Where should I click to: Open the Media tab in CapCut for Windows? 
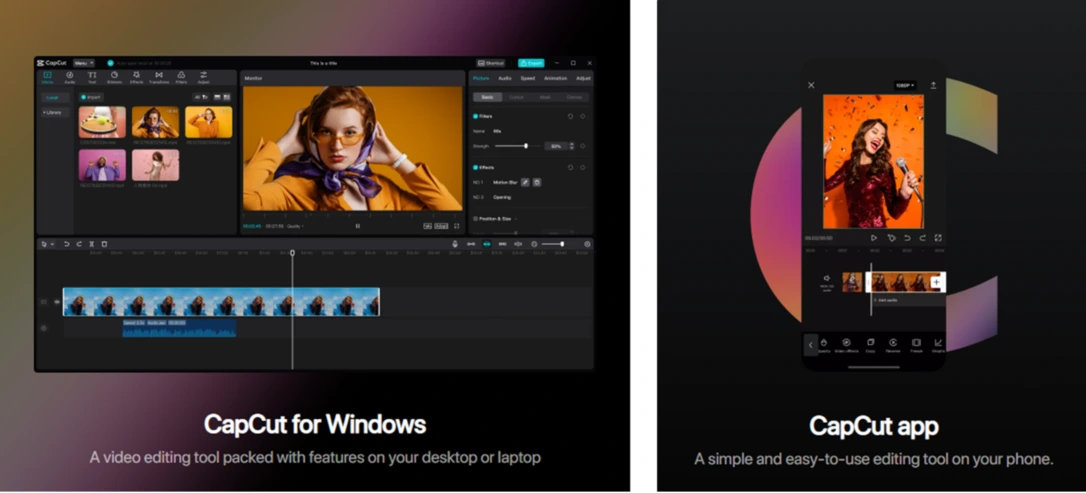48,77
